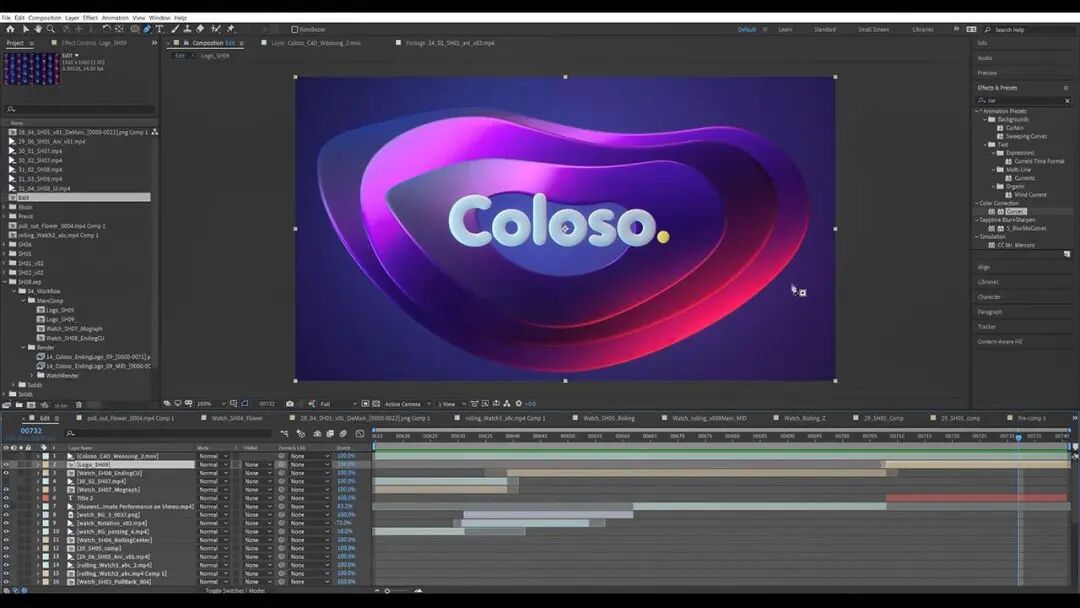This screenshot has height=608, width=1080.
Task: Select the Puppet Pin tool
Action: pyautogui.click(x=231, y=29)
